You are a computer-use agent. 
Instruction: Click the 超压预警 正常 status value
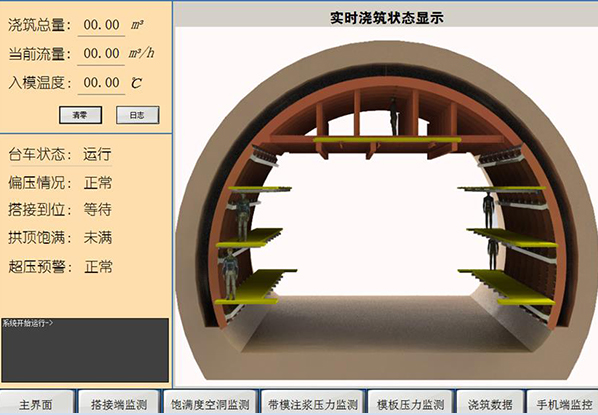click(x=98, y=266)
